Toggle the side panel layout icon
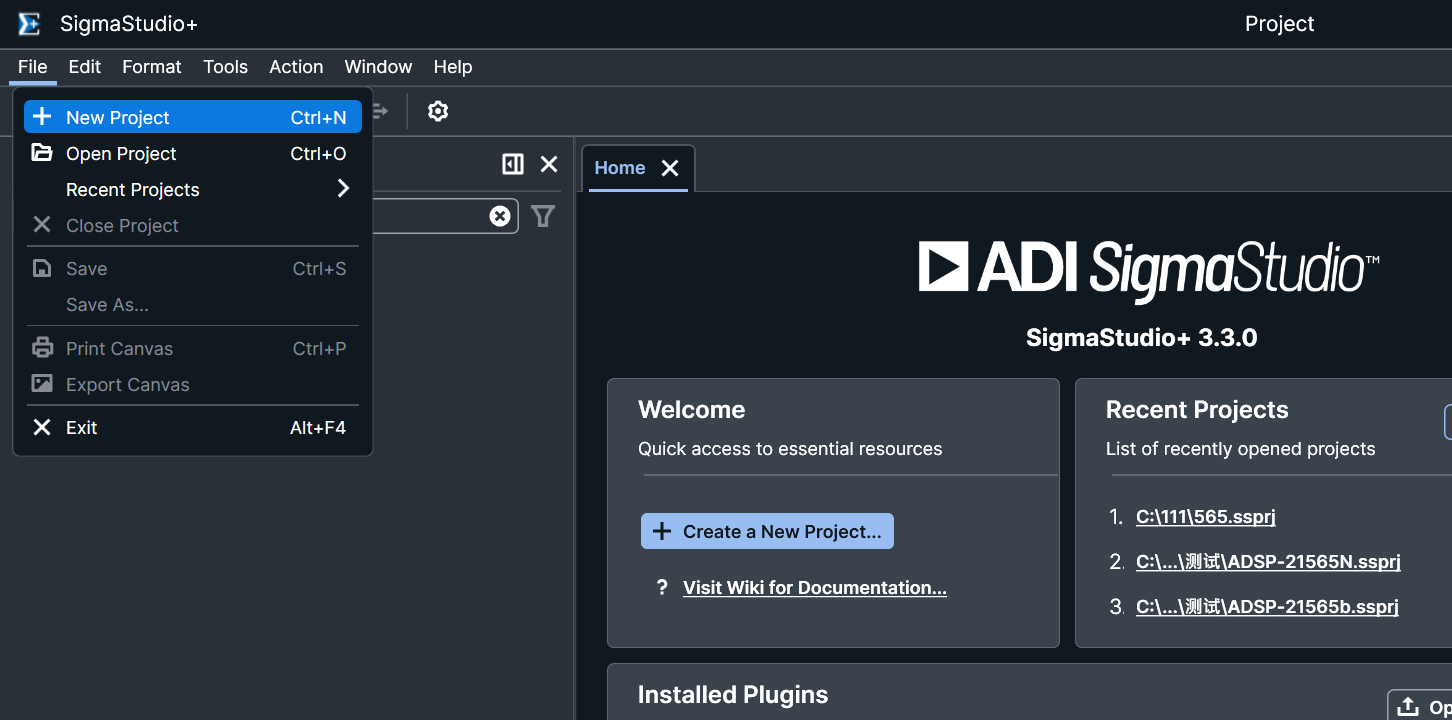1452x720 pixels. tap(513, 164)
